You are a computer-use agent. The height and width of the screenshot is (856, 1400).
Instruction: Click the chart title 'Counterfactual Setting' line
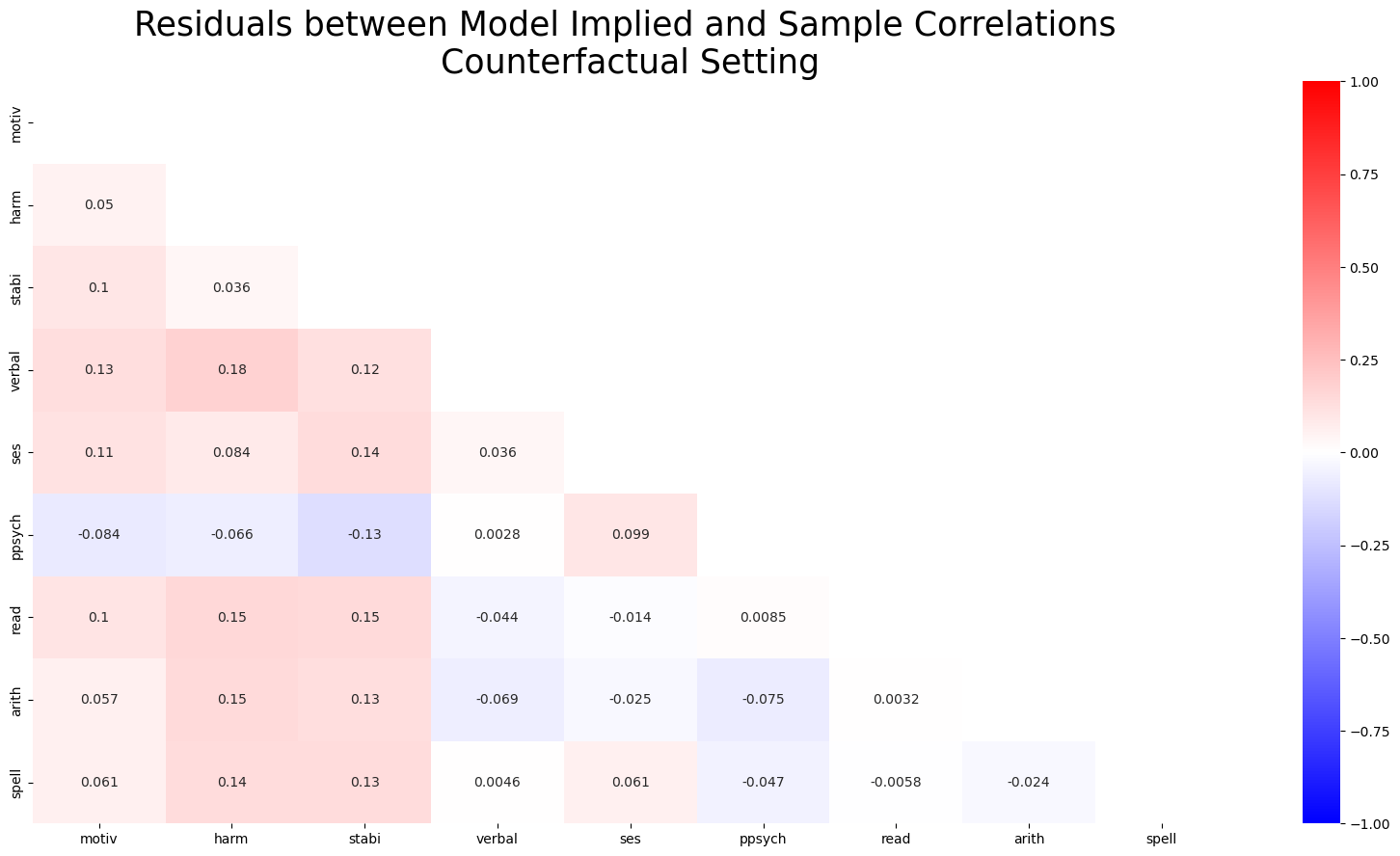(x=630, y=63)
